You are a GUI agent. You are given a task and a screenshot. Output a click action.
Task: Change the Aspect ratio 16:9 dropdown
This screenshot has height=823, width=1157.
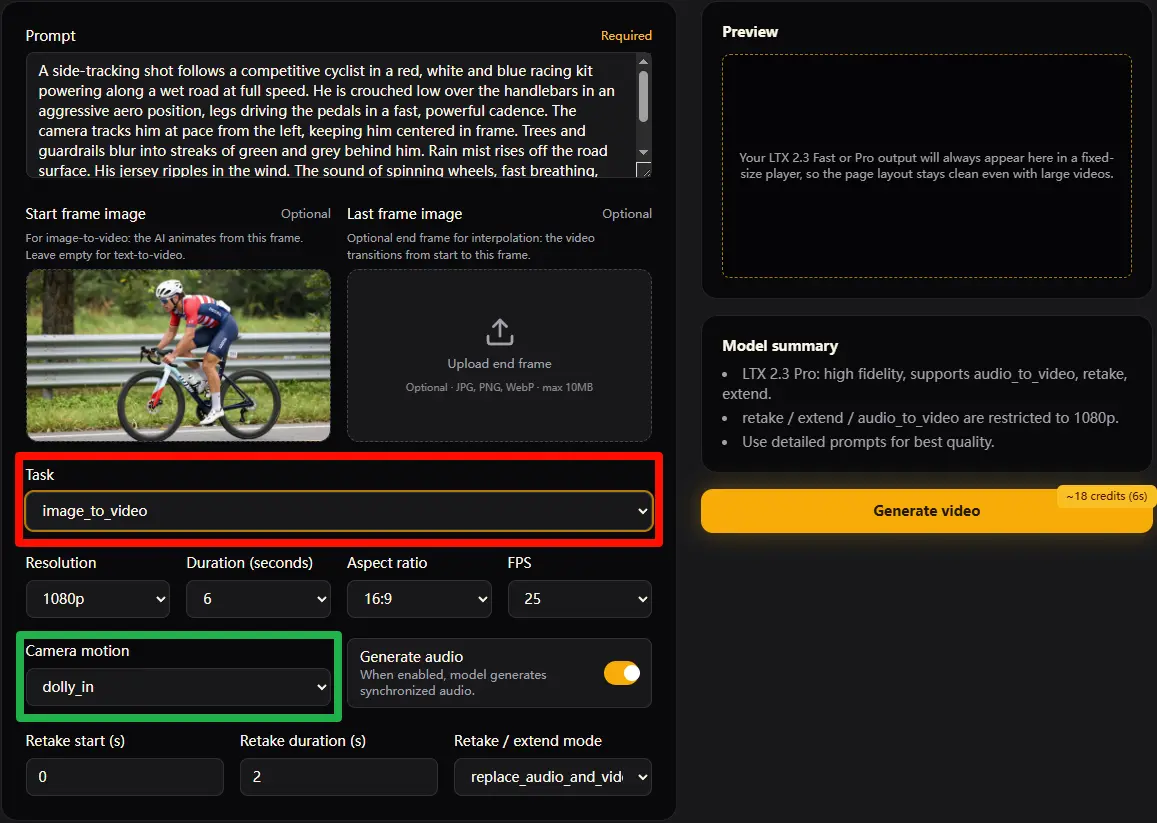(x=419, y=599)
